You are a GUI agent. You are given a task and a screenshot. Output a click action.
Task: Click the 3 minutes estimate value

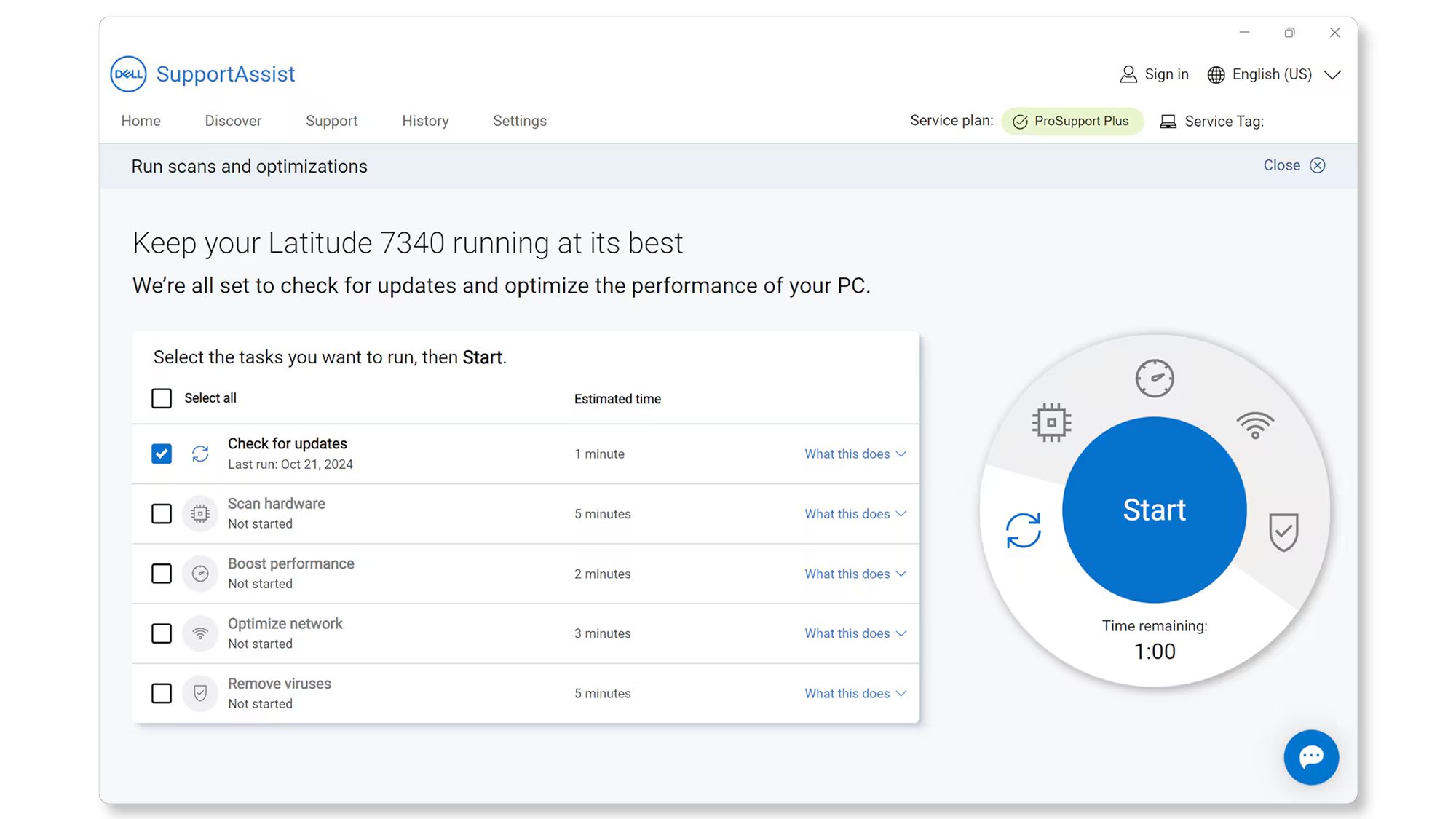(603, 633)
